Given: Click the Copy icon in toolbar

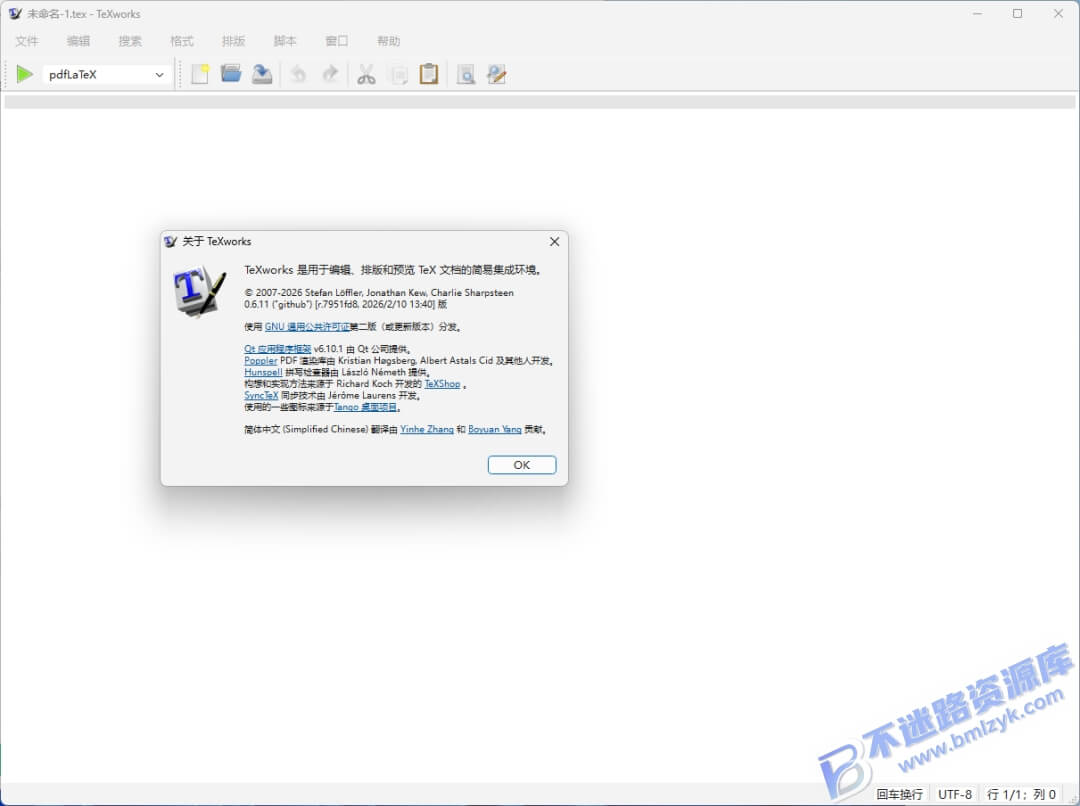Looking at the screenshot, I should 399,74.
